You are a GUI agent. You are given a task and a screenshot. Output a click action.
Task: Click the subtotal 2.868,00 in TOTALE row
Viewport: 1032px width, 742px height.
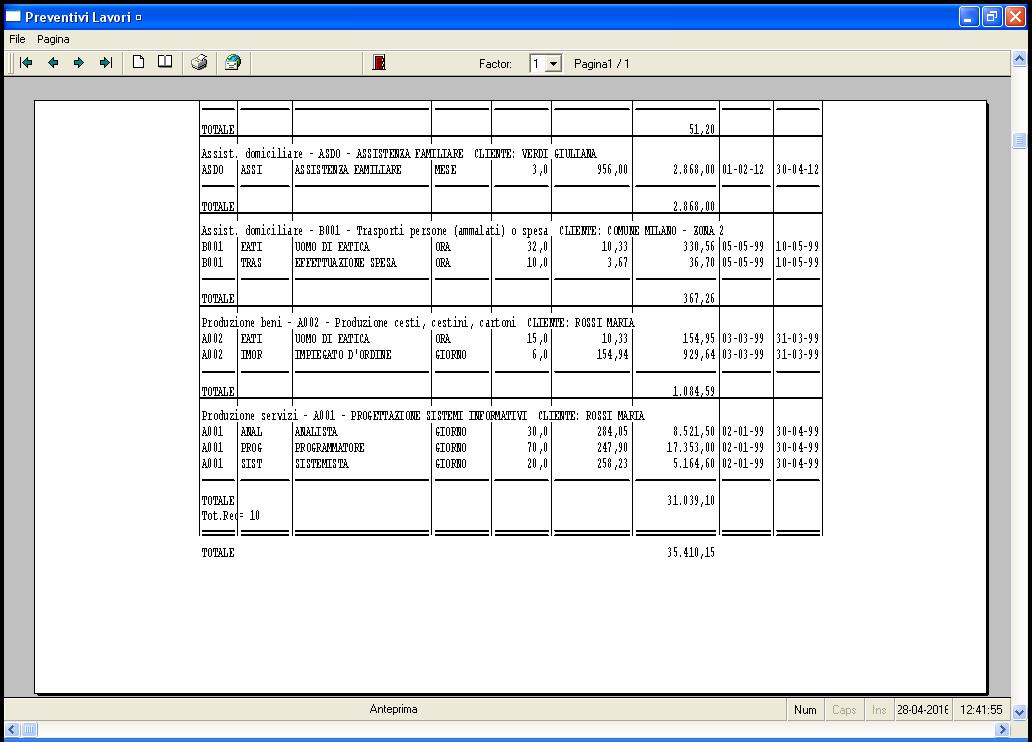(693, 206)
